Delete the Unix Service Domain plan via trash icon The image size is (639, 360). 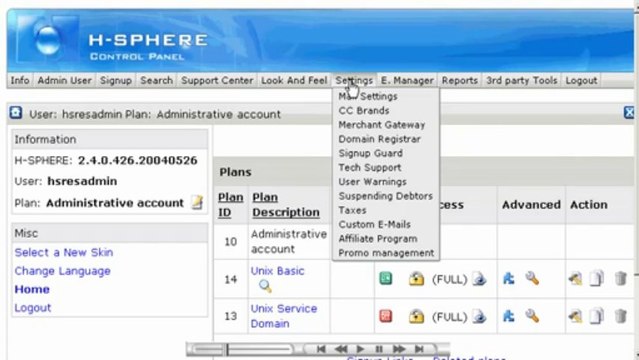[620, 316]
